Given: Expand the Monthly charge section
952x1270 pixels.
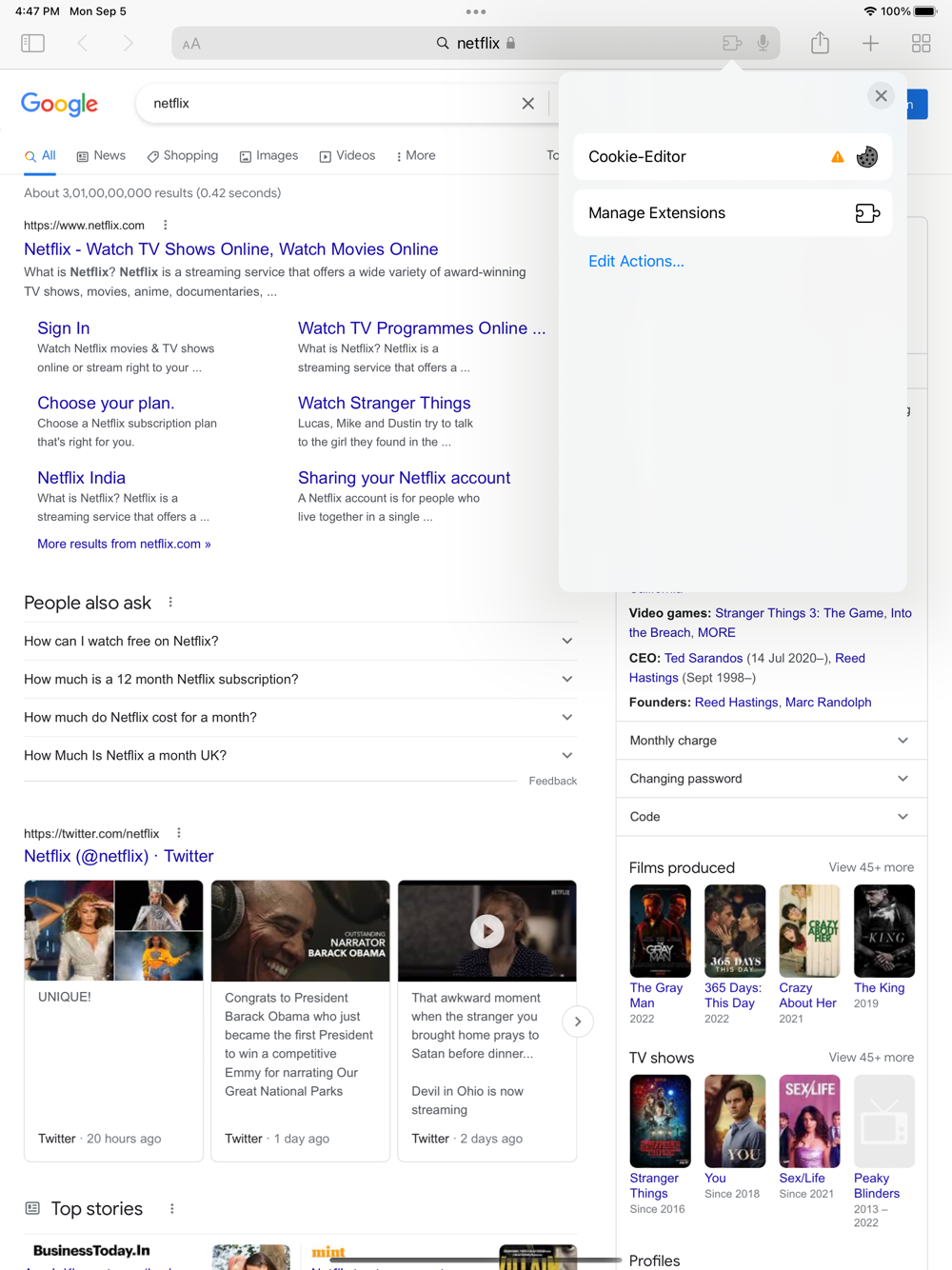Looking at the screenshot, I should (x=771, y=741).
